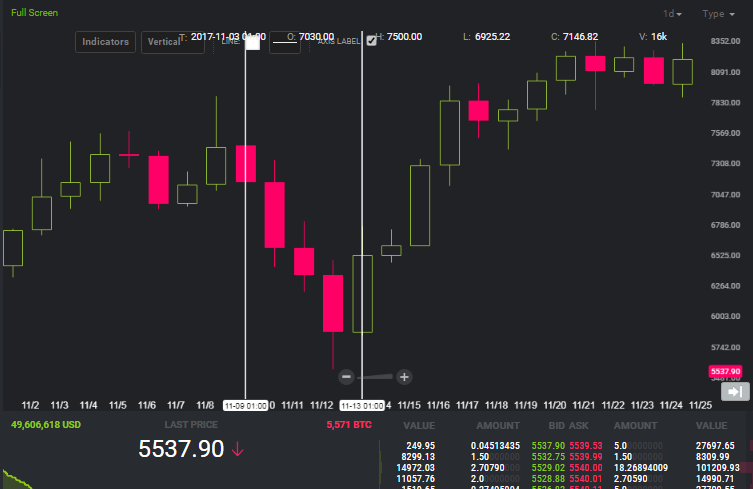Click the 11/16 date axis label

438,405
